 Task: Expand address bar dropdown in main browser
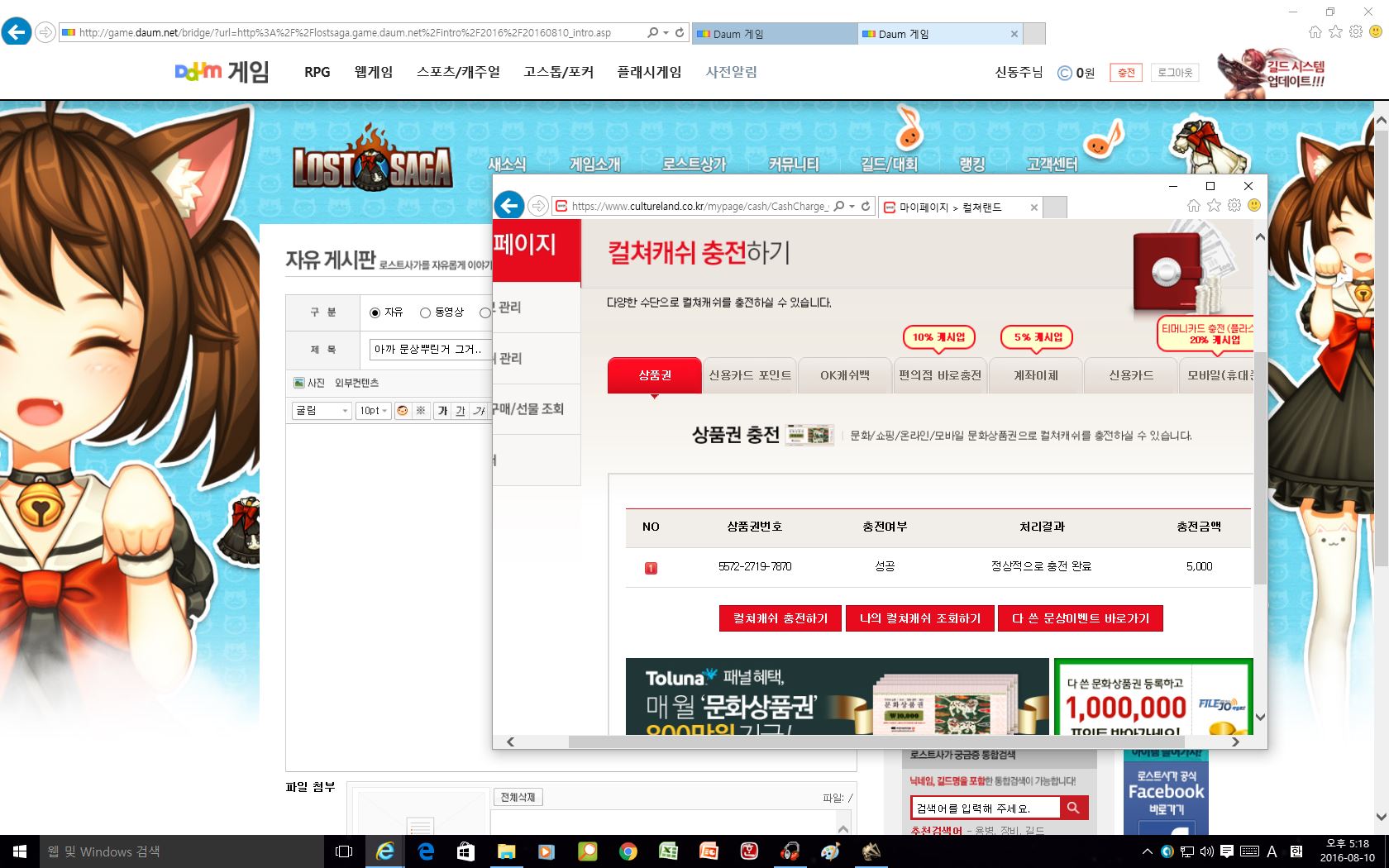point(666,32)
